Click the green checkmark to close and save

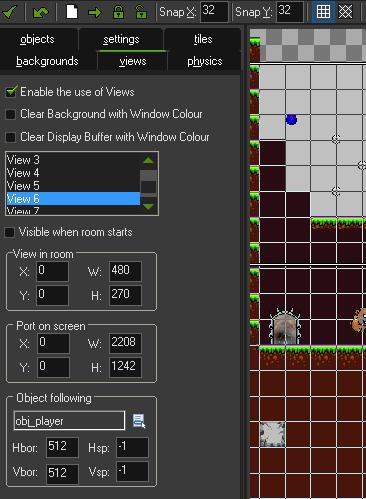pyautogui.click(x=10, y=12)
